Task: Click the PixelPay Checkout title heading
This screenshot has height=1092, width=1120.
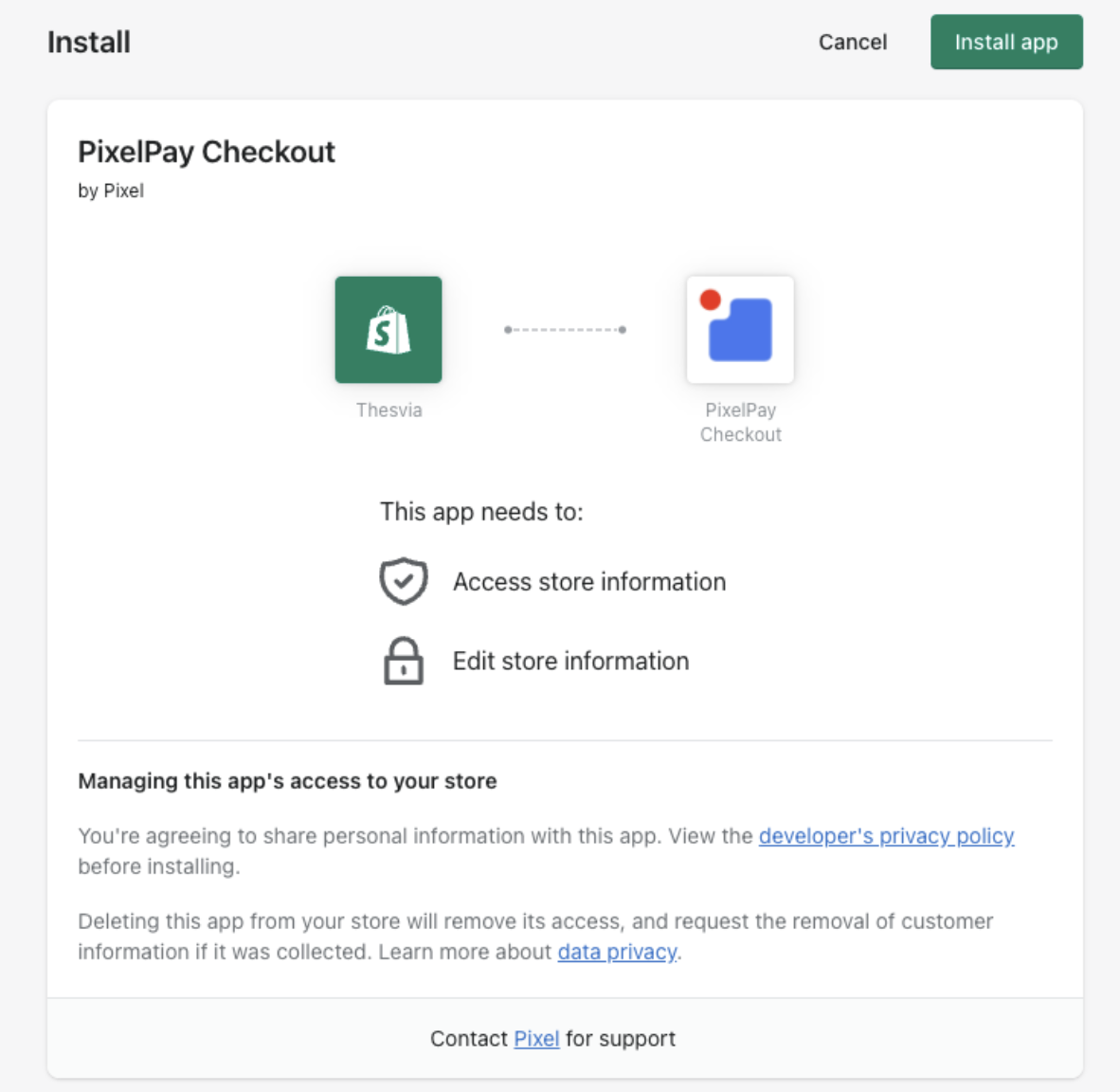Action: (207, 153)
